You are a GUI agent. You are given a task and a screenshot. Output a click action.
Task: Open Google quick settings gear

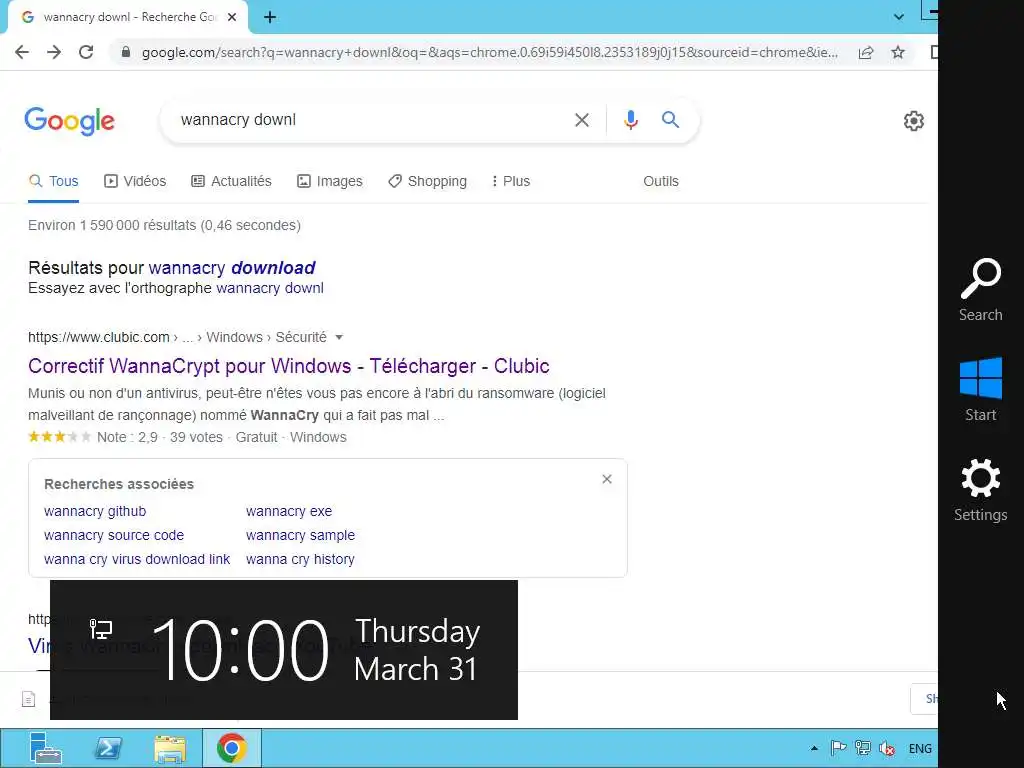click(914, 121)
